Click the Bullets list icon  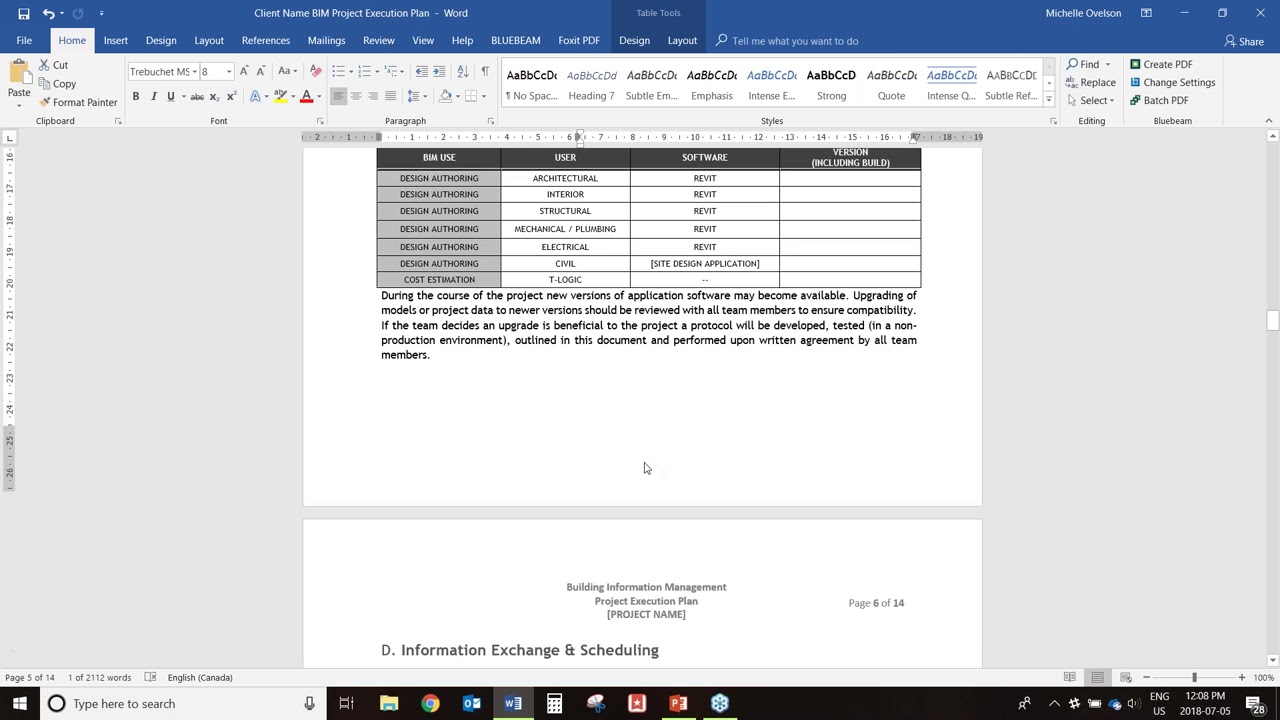338,71
